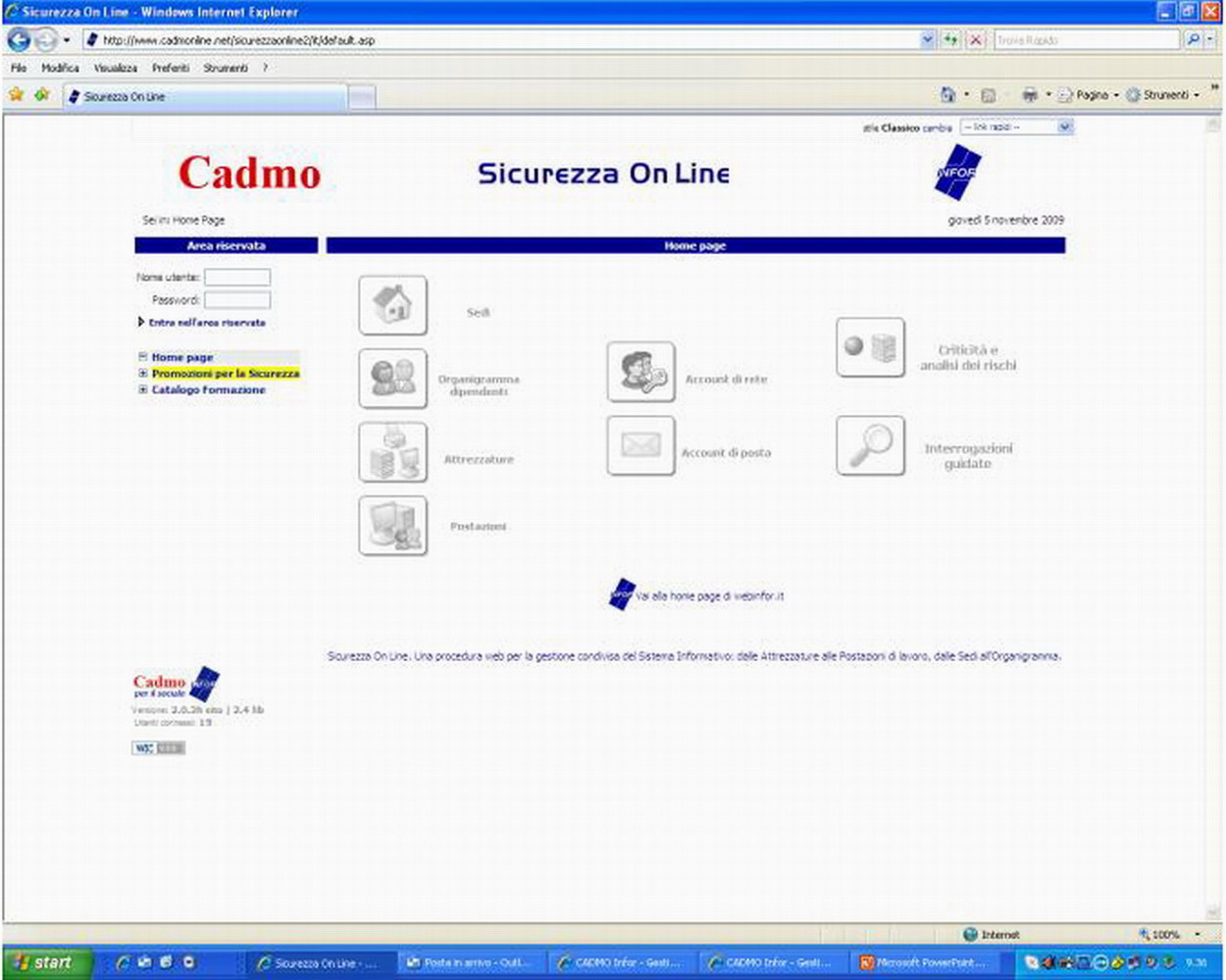The image size is (1226, 980).
Task: Open the link rapidi dropdown
Action: pos(1016,128)
